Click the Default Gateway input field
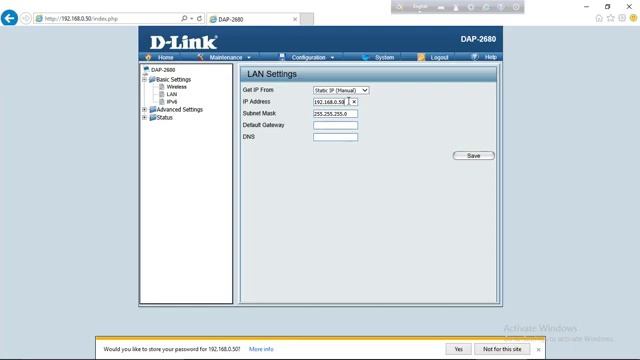640x360 pixels. click(x=336, y=125)
